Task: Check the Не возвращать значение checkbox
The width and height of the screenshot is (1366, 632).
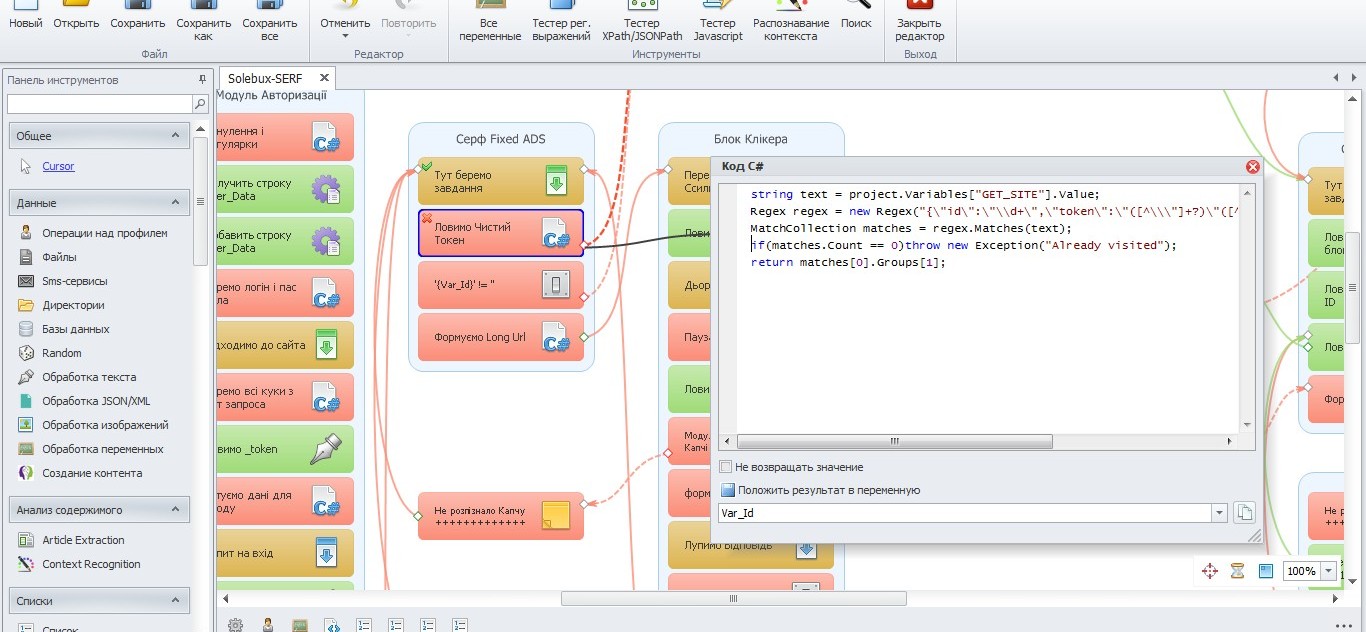Action: [727, 467]
